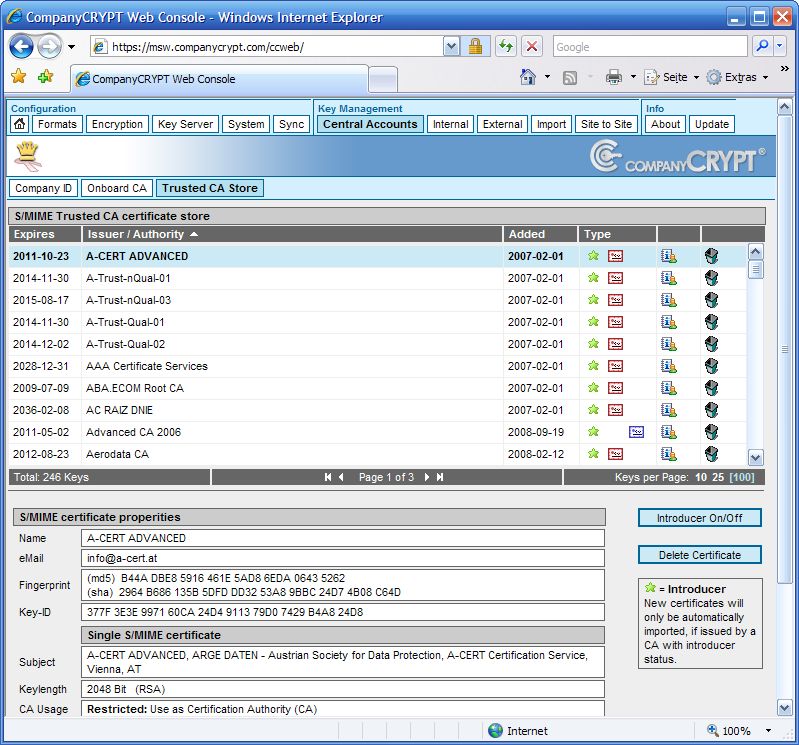This screenshot has width=799, height=745.
Task: Toggle introducer star for A-CERT ADVANCED row
Action: tap(593, 256)
